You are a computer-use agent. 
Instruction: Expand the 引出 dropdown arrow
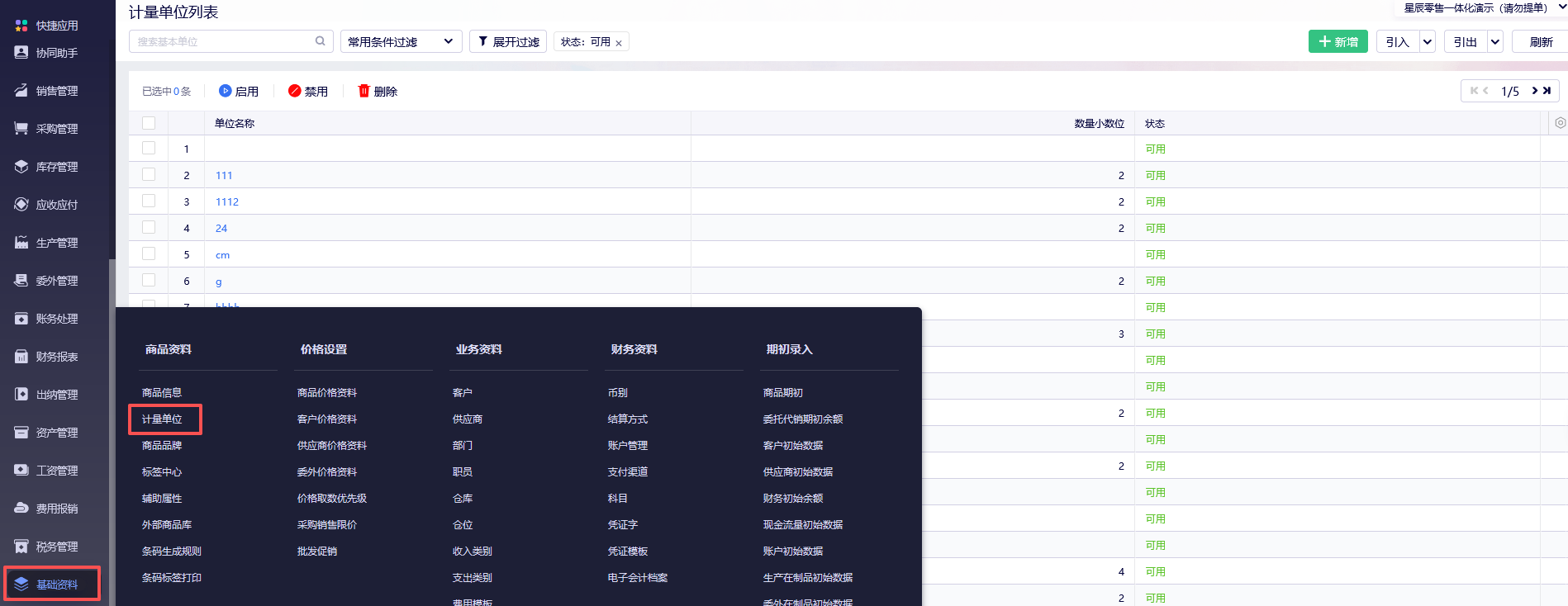(1495, 41)
